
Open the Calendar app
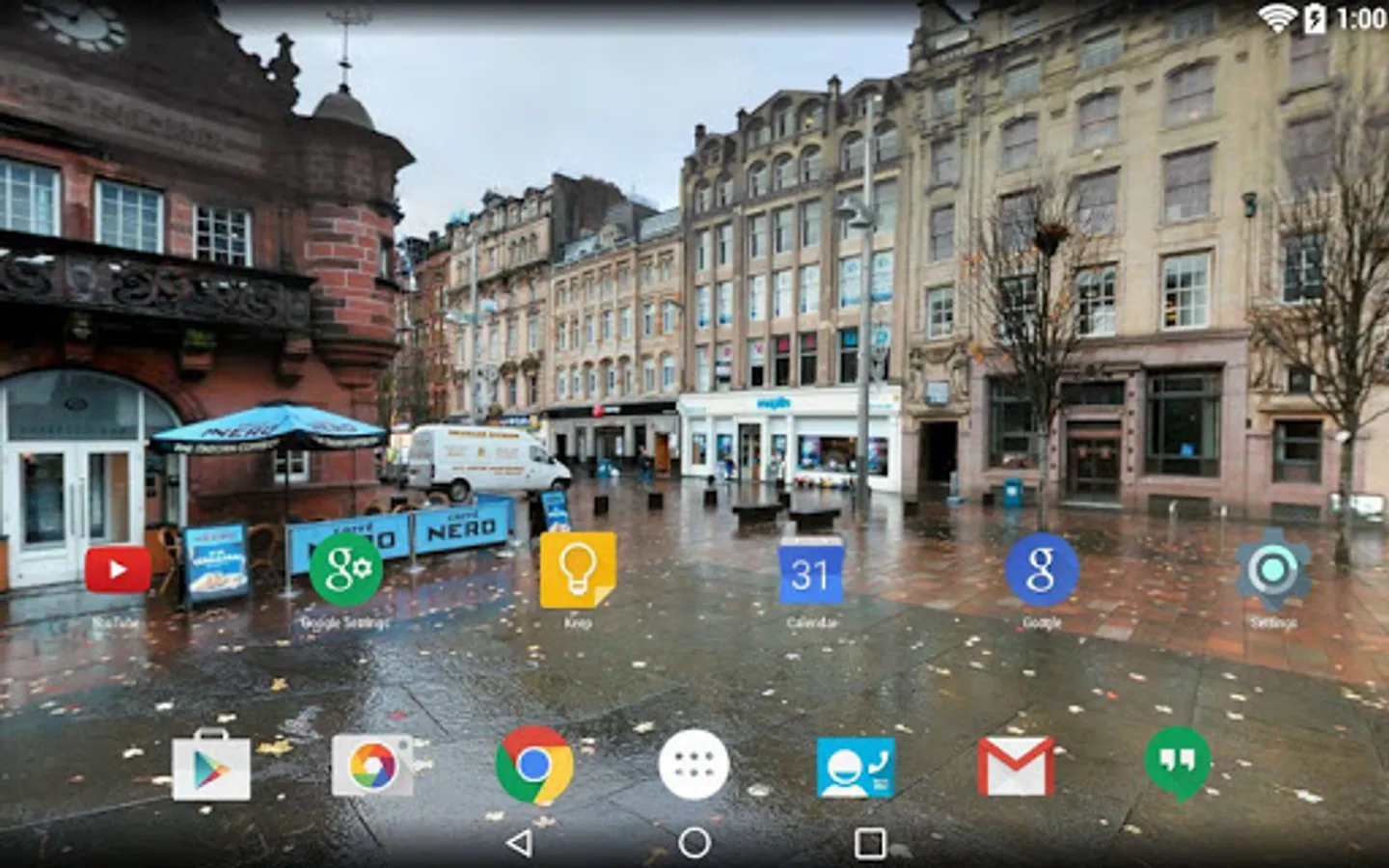tap(810, 570)
